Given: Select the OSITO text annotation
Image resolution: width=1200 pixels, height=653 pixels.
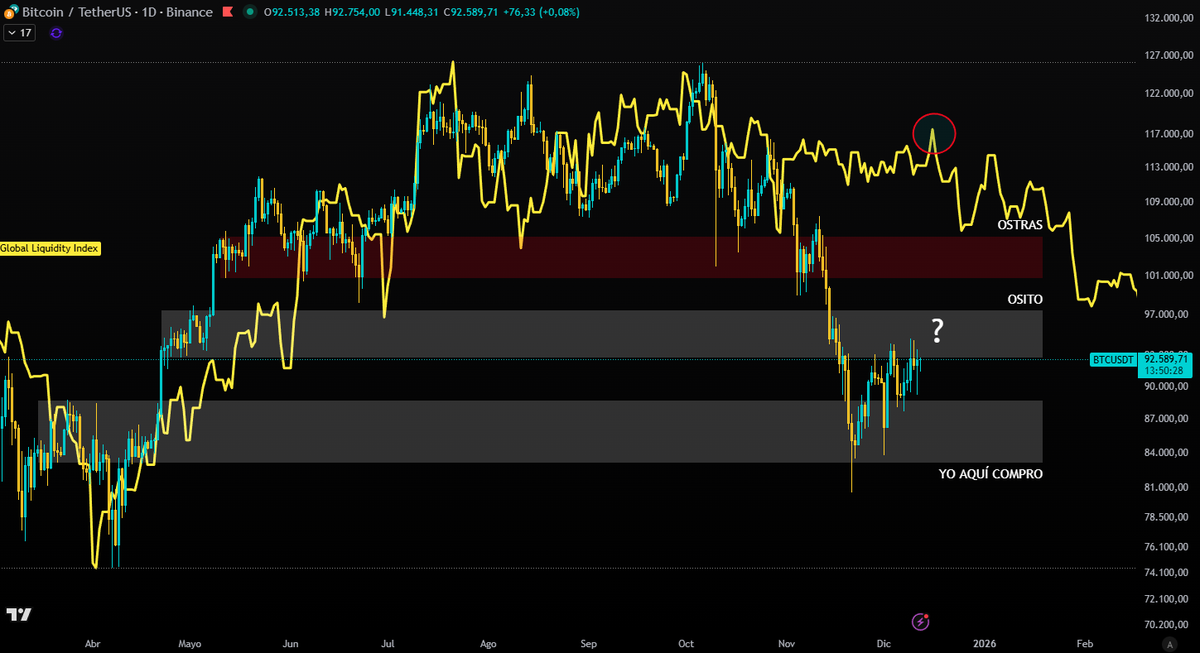Looking at the screenshot, I should point(1025,299).
